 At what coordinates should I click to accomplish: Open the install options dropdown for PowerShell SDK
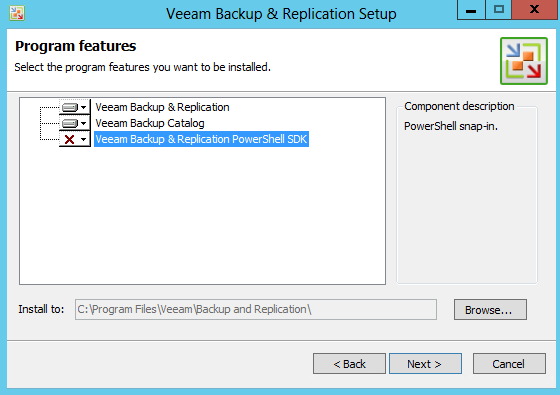(84, 139)
